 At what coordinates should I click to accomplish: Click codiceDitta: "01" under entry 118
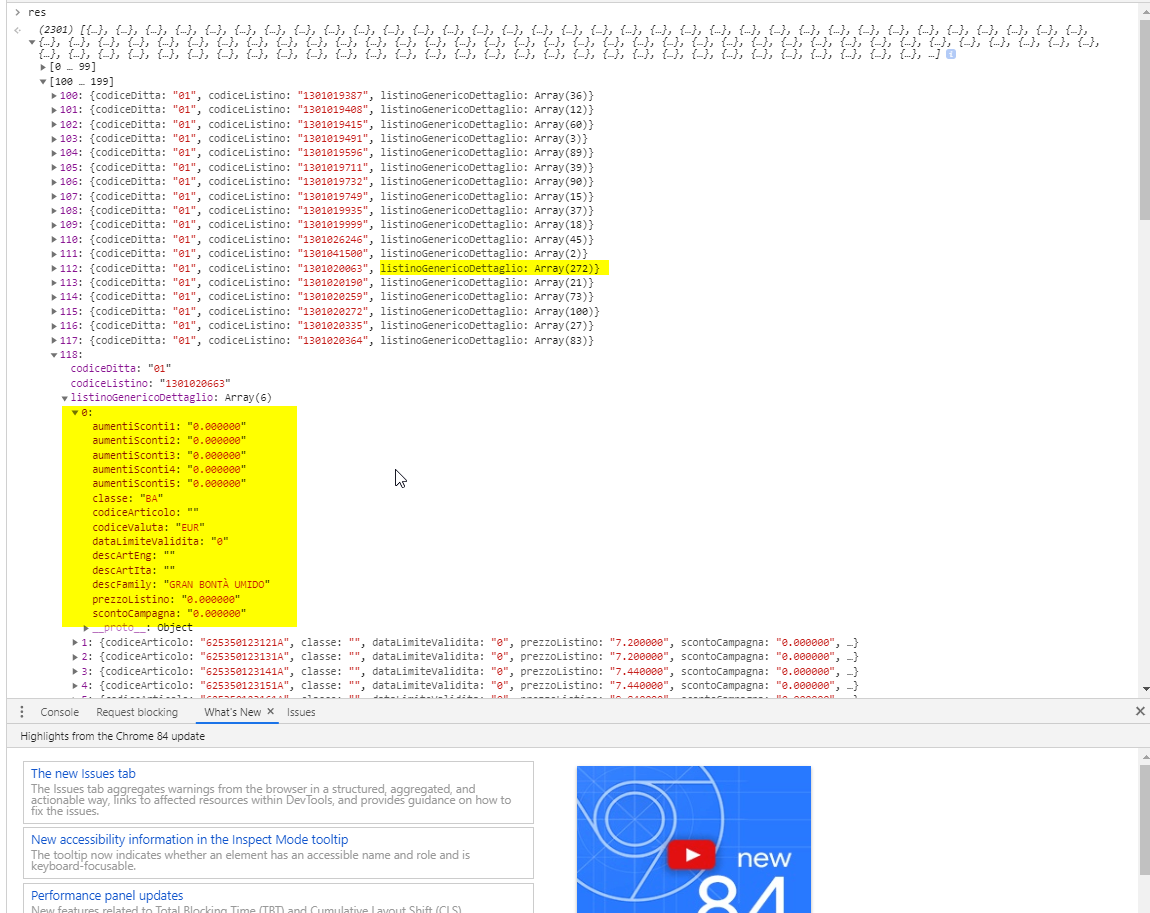(x=120, y=369)
